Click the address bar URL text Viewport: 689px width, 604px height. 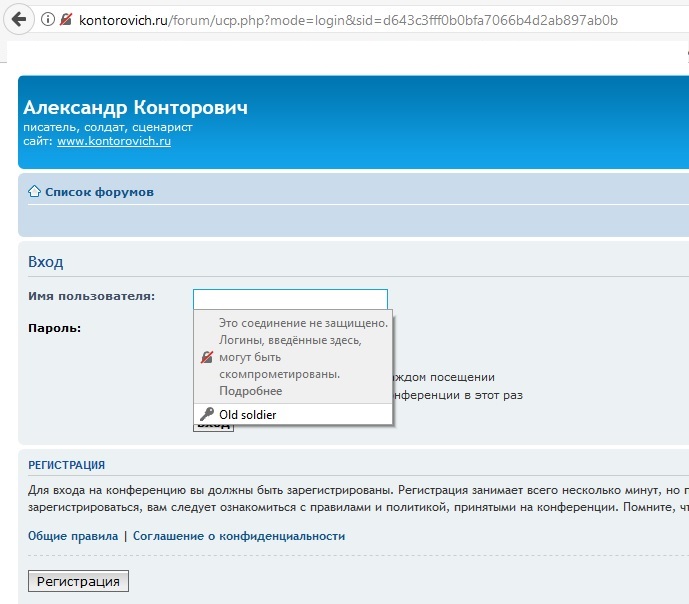pyautogui.click(x=348, y=20)
